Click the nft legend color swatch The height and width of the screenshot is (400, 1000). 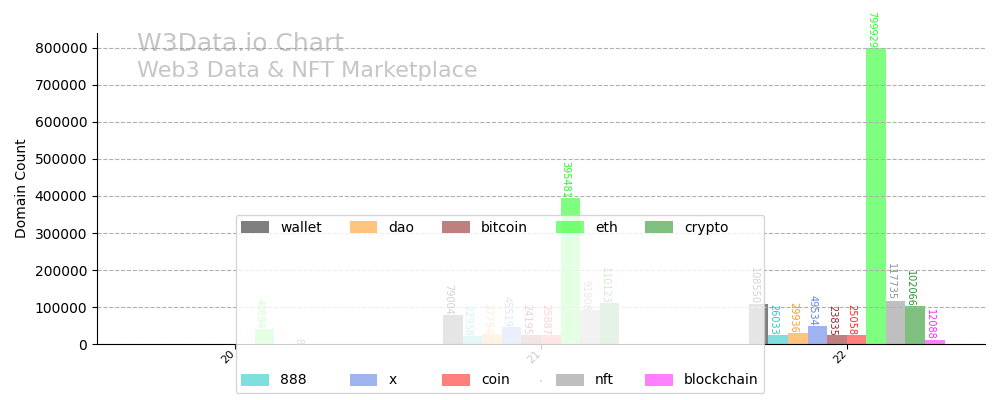tap(570, 380)
